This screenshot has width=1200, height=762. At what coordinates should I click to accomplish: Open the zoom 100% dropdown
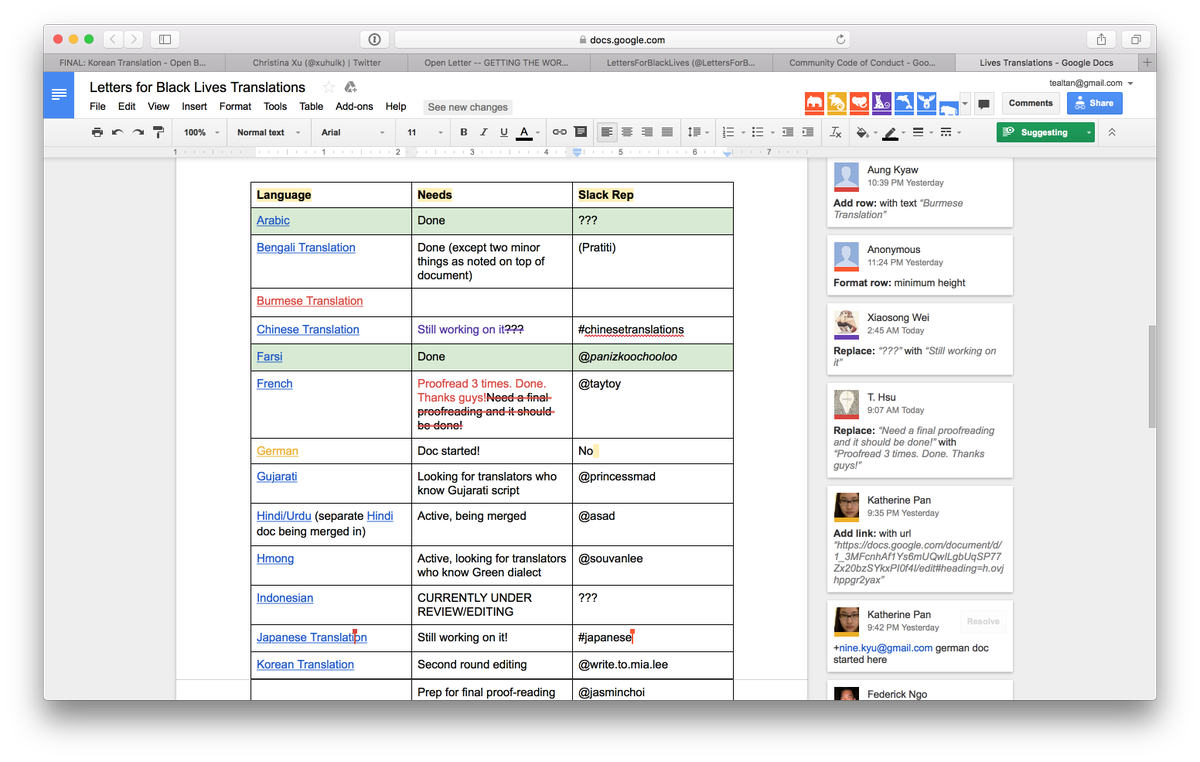tap(201, 132)
